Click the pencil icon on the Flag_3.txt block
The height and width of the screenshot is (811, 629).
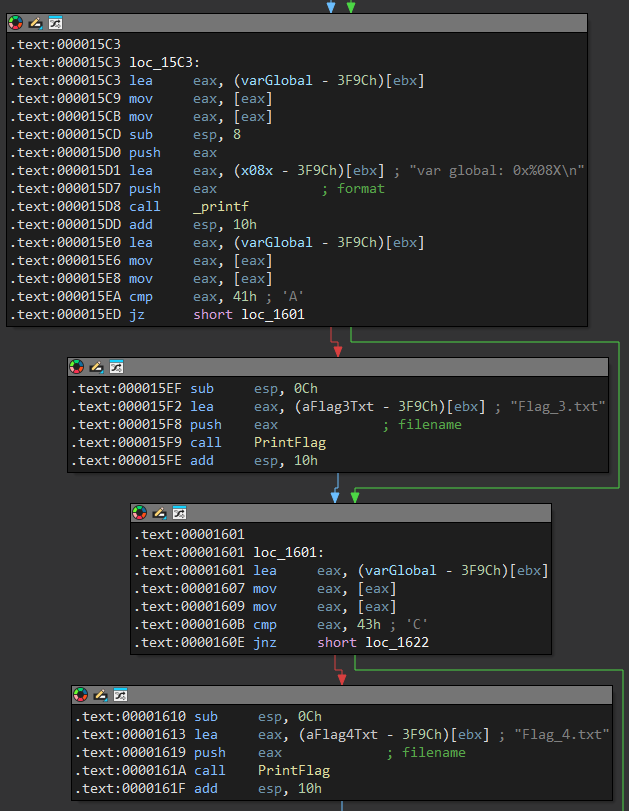(97, 368)
